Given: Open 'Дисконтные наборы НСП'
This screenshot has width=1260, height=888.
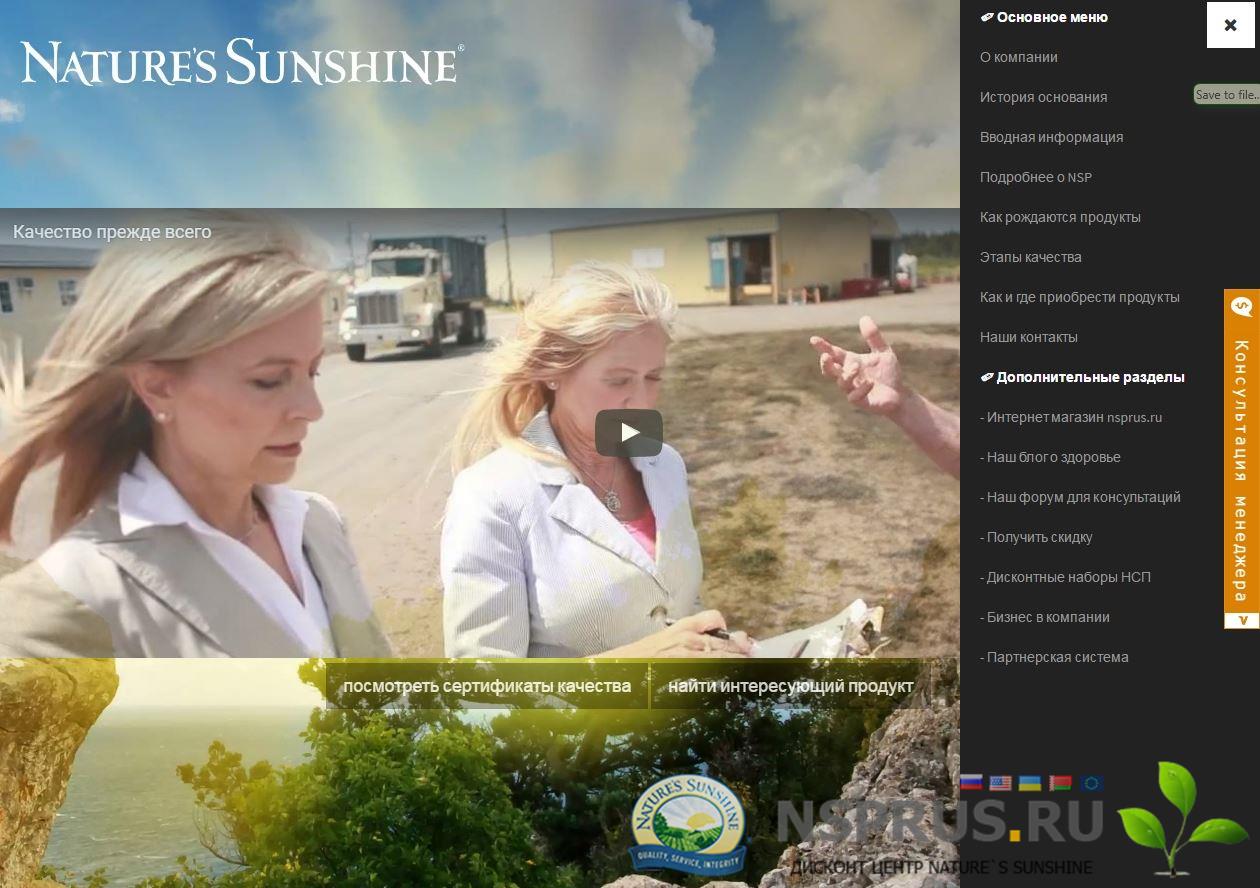Looking at the screenshot, I should tap(1065, 577).
